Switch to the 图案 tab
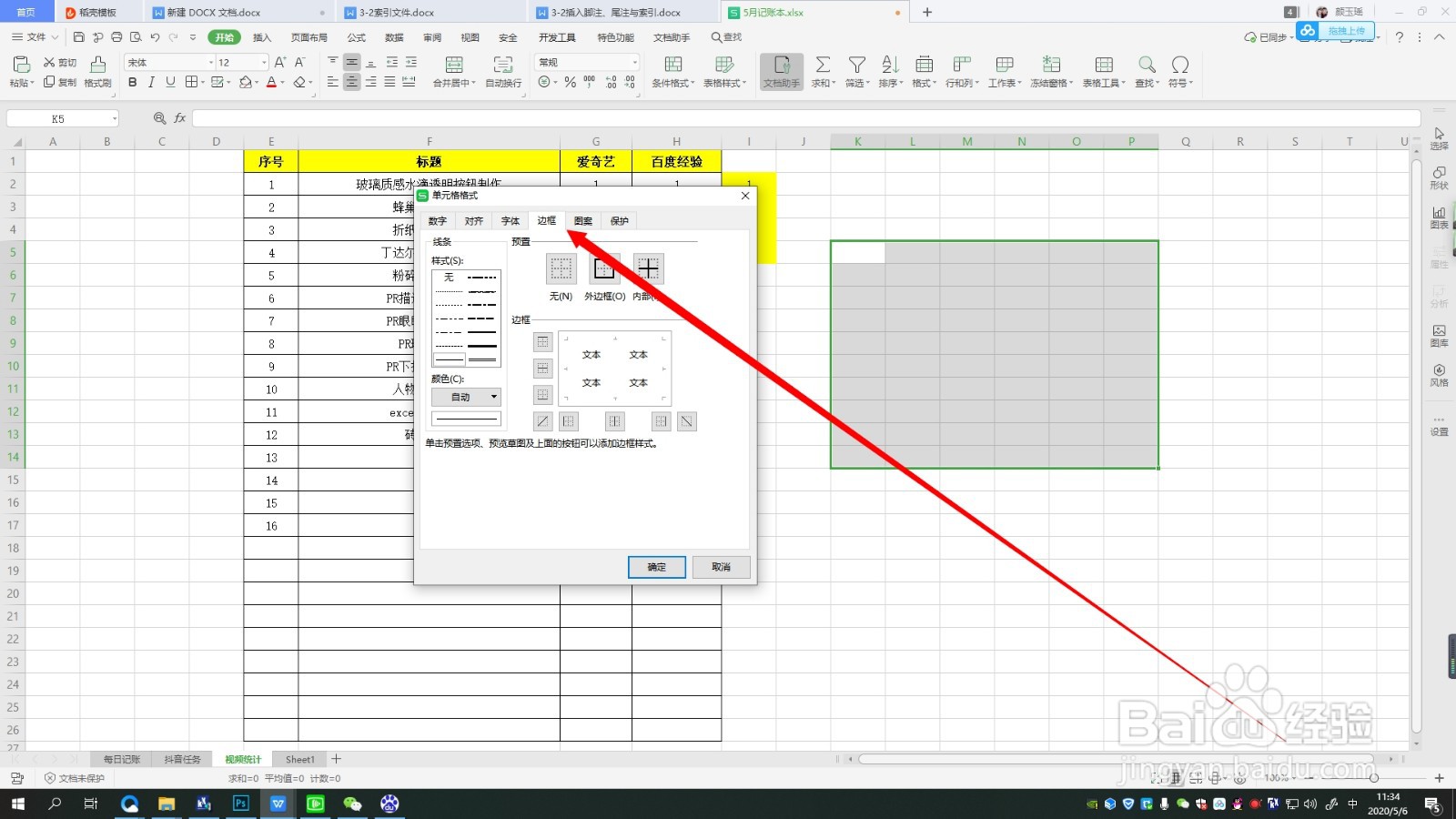1456x819 pixels. (x=583, y=221)
